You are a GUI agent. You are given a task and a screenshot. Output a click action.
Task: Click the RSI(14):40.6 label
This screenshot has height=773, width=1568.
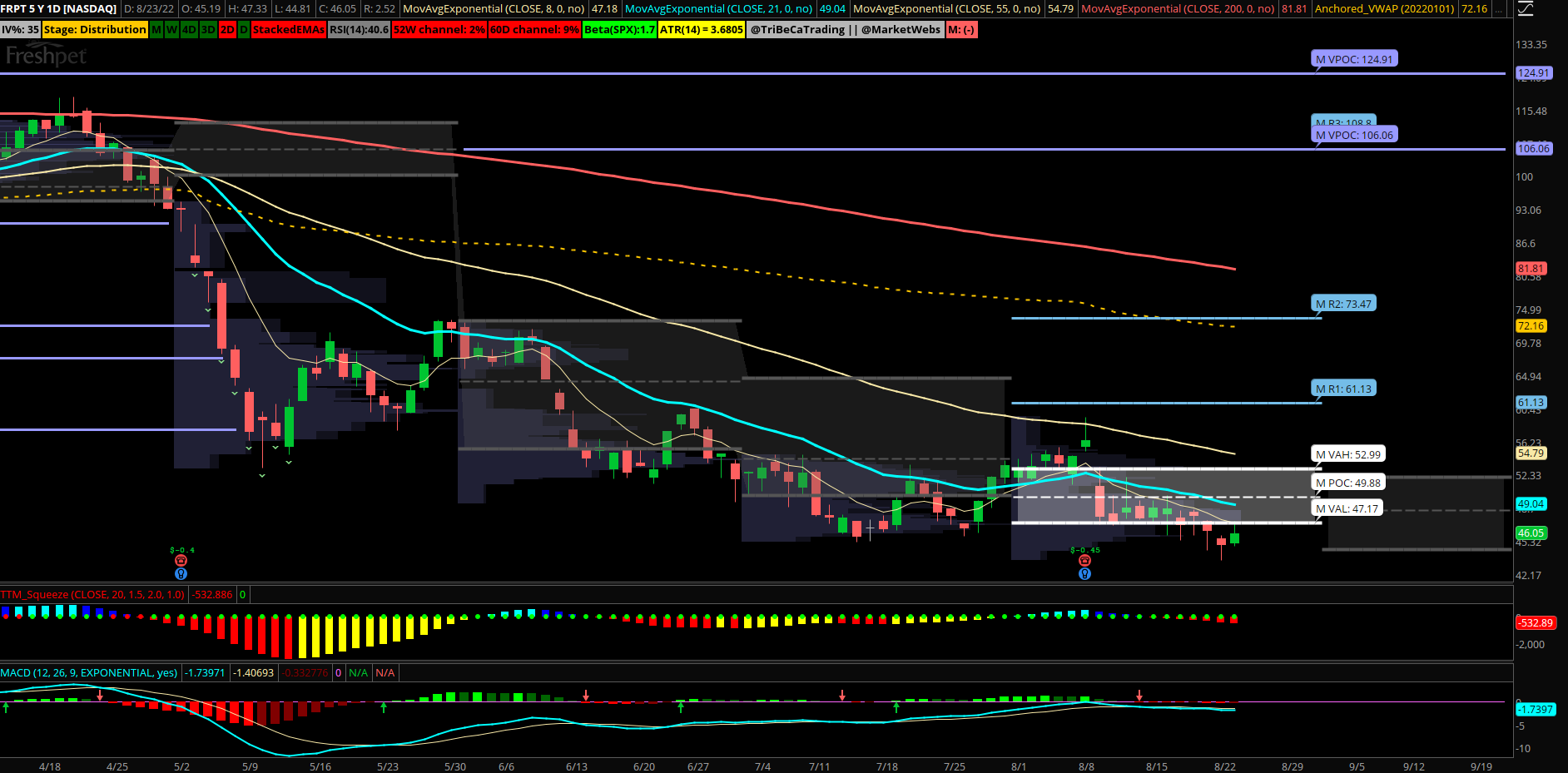click(x=359, y=29)
